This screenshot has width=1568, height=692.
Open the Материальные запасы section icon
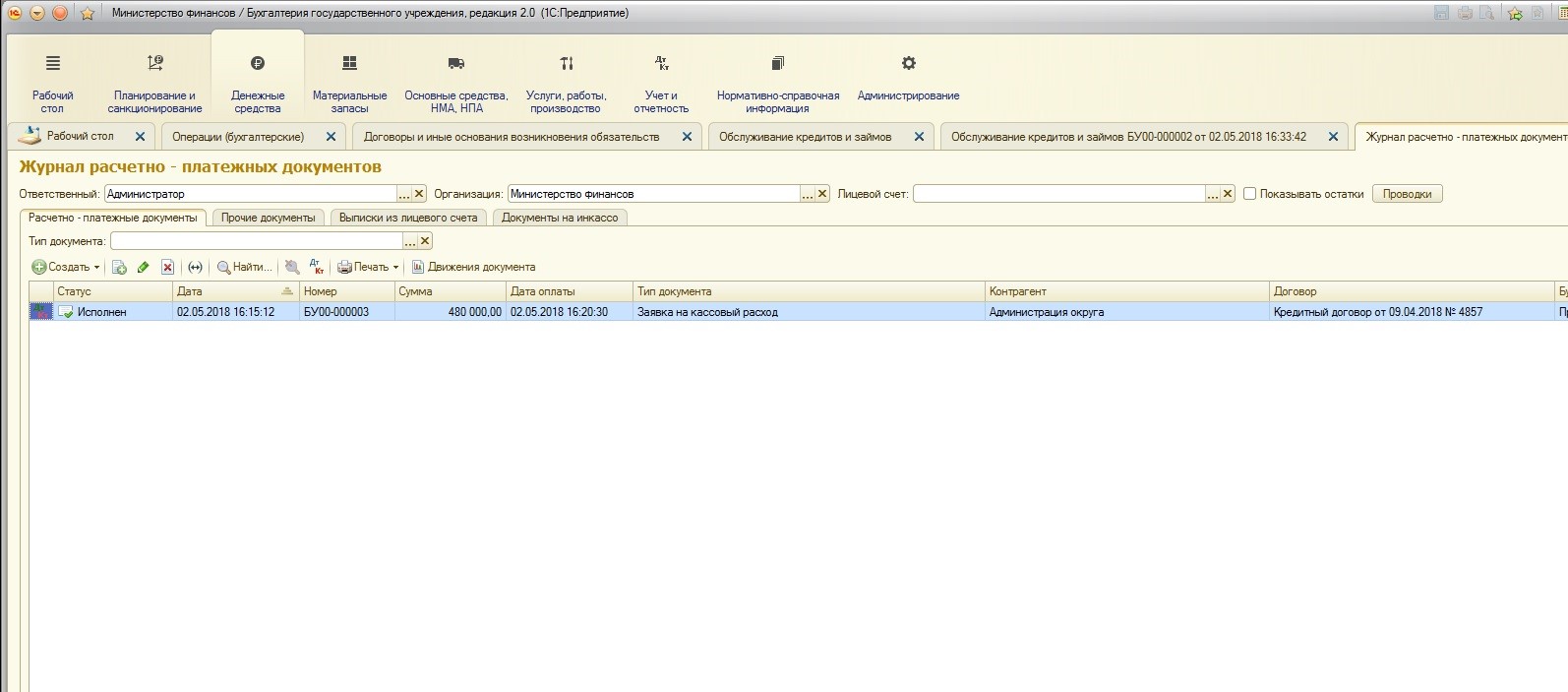point(349,63)
